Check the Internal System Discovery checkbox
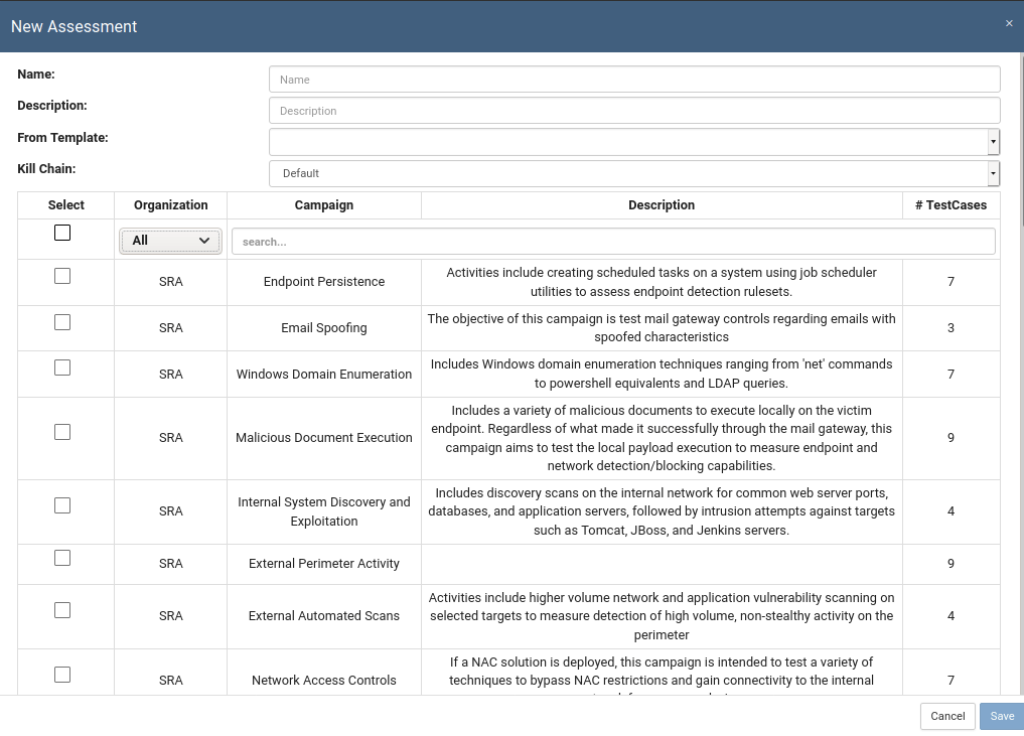Viewport: 1024px width, 736px height. (62, 506)
